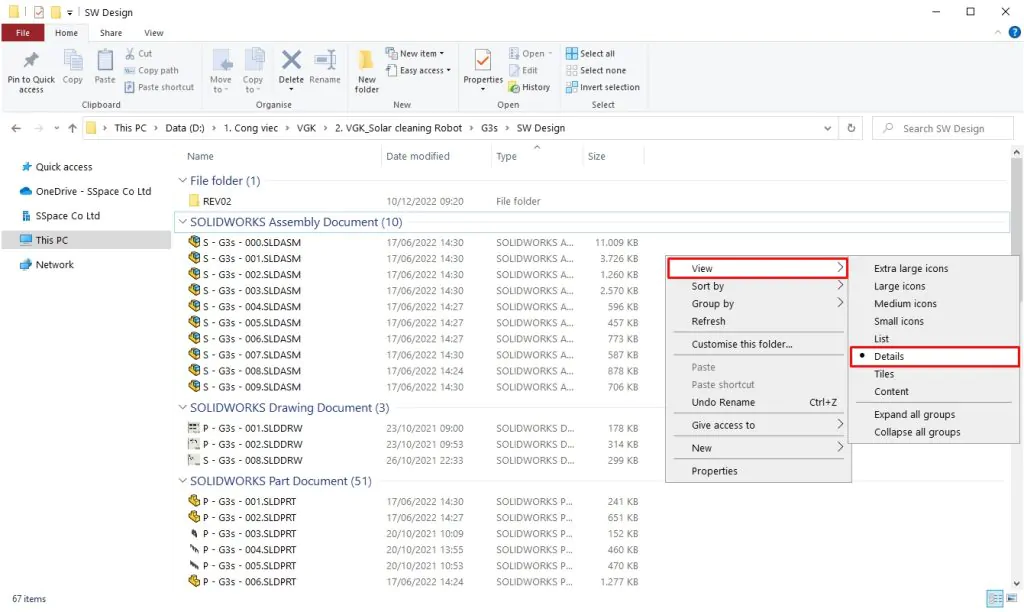
Task: Refresh the address bar location
Action: tap(851, 128)
